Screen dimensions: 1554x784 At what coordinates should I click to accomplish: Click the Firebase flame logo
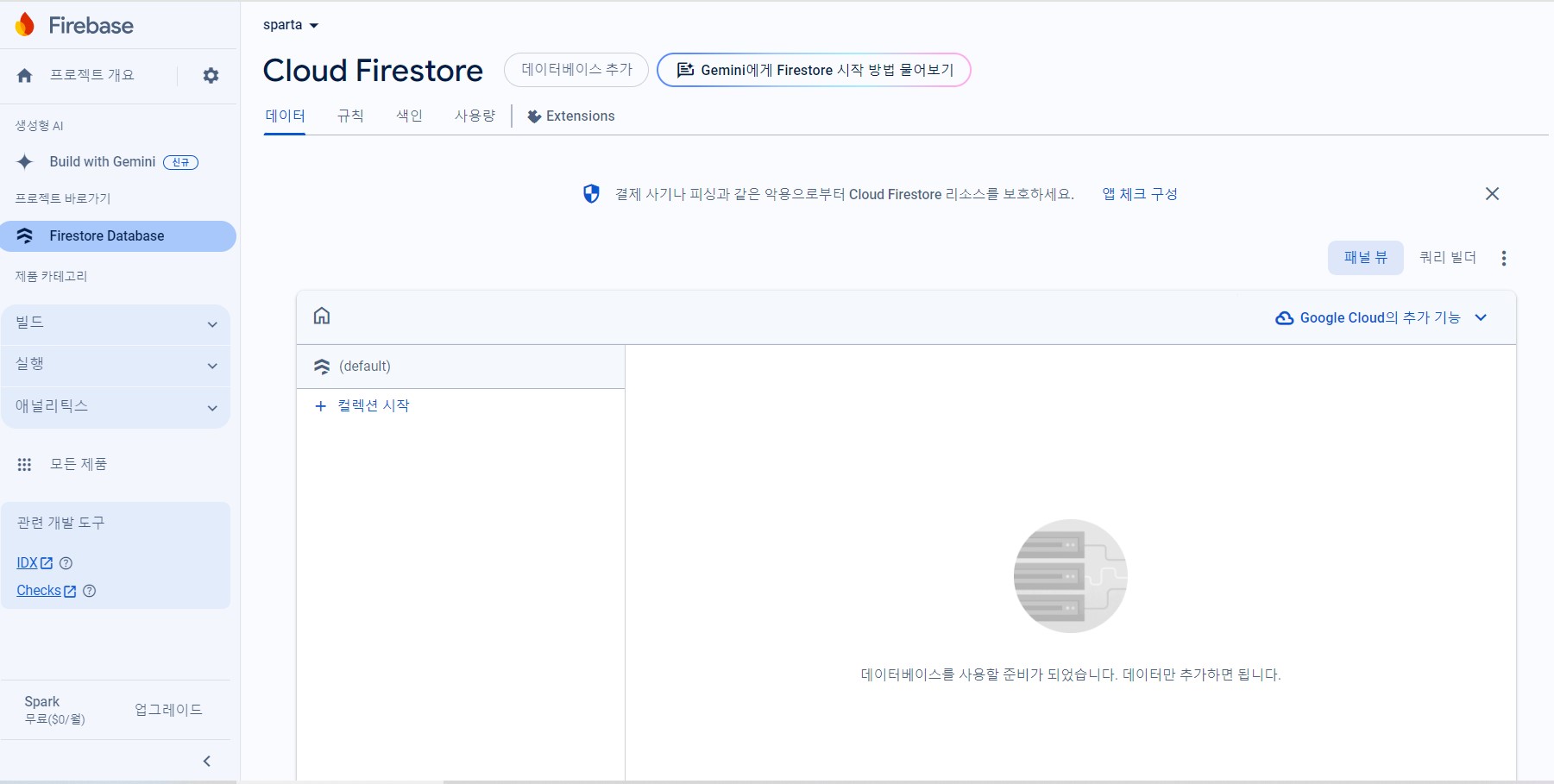[x=25, y=25]
